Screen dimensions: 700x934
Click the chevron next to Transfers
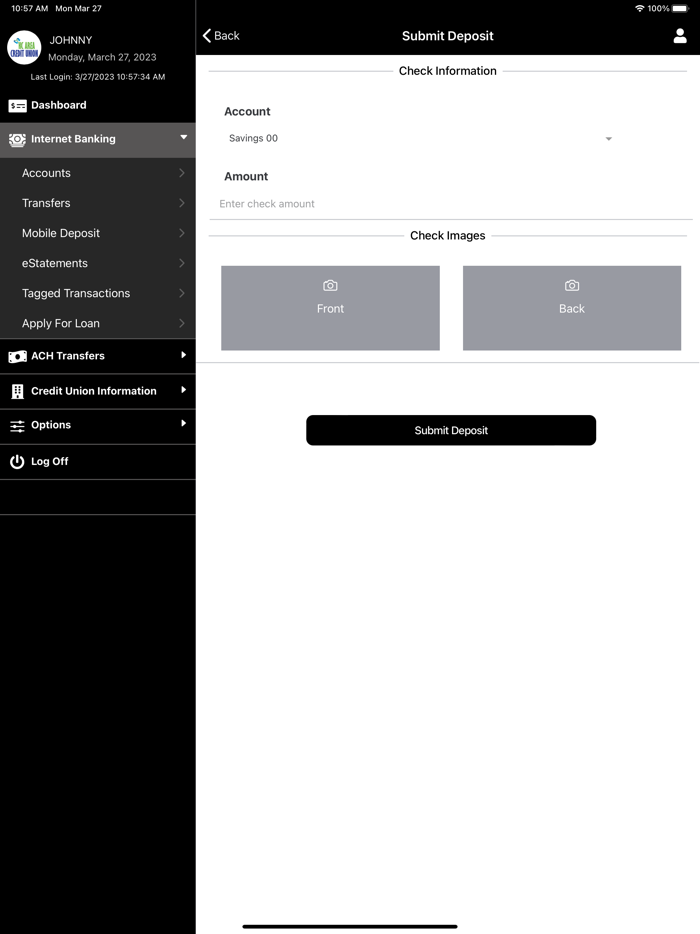[x=182, y=203]
